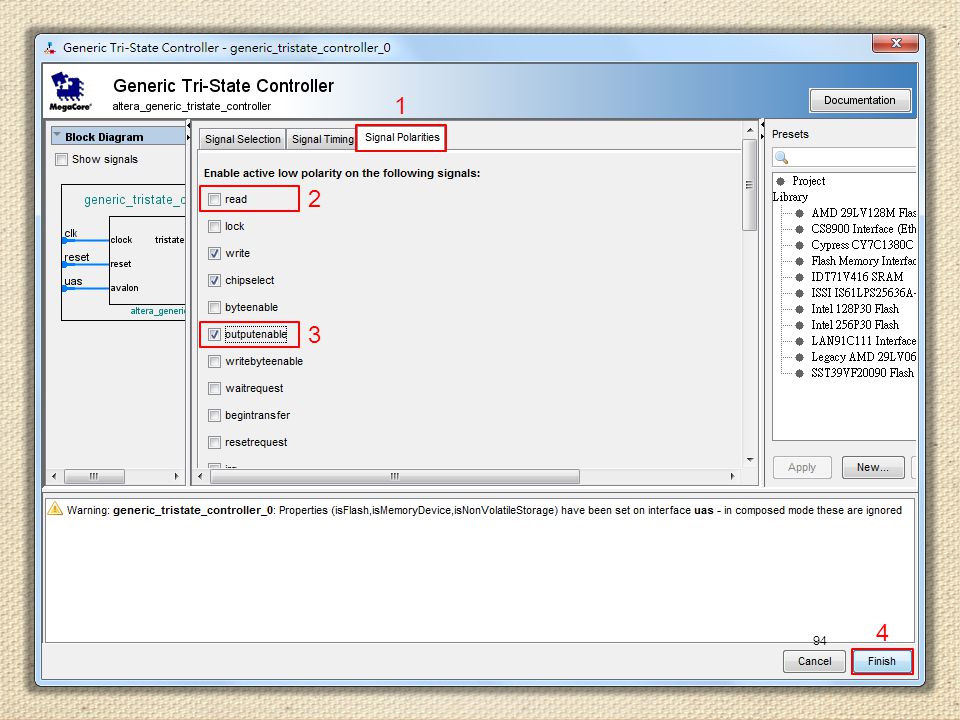
Task: Check the writebyteenable checkbox
Action: [214, 361]
